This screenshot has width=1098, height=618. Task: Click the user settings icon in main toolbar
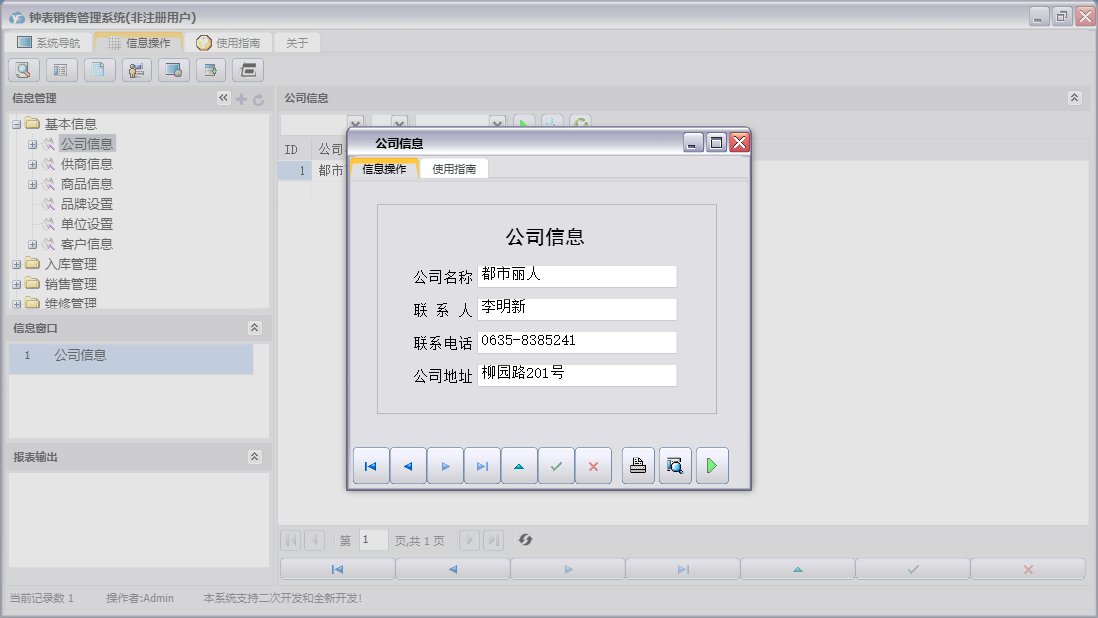136,70
